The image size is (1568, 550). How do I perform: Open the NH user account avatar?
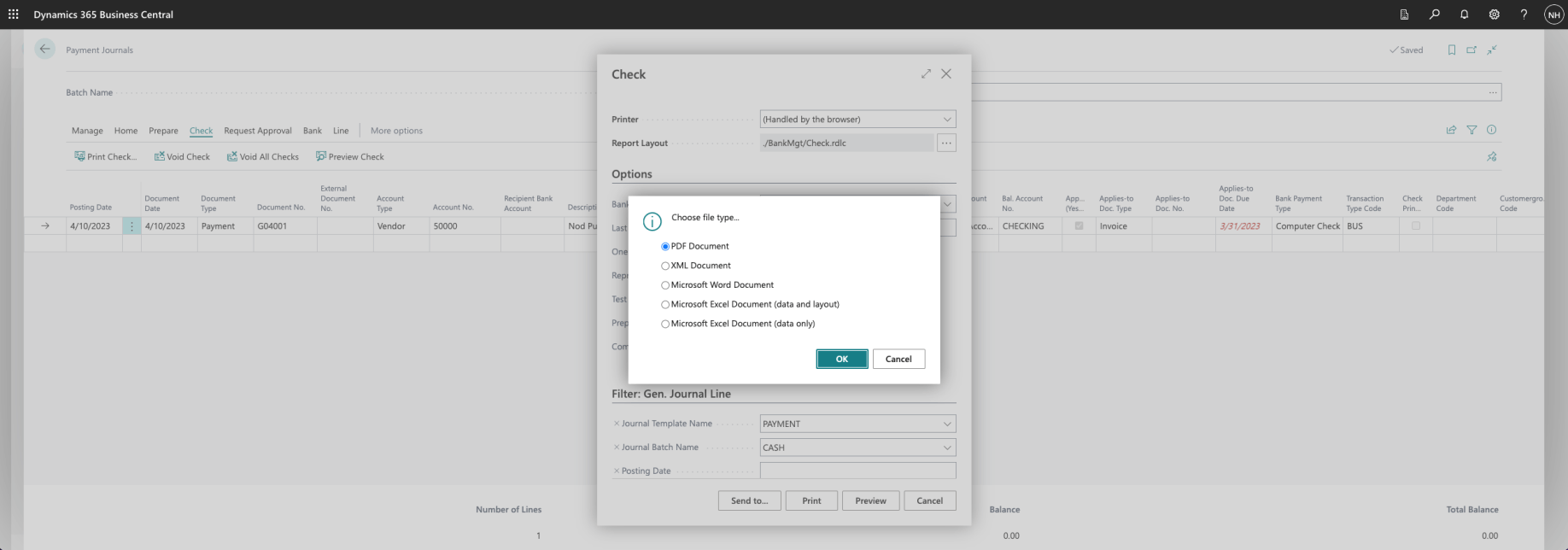(x=1553, y=15)
